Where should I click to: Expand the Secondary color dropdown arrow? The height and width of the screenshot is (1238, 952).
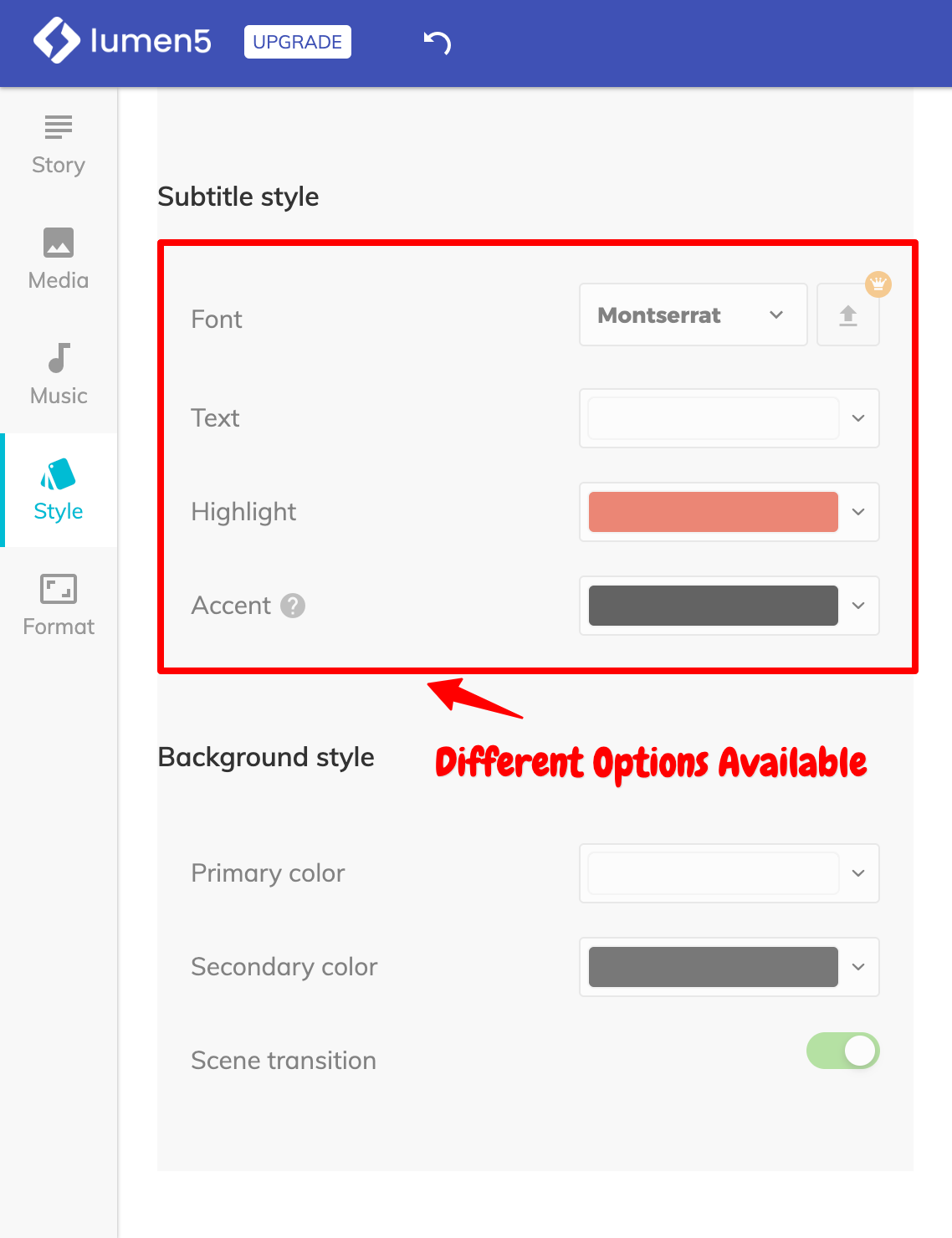(858, 967)
